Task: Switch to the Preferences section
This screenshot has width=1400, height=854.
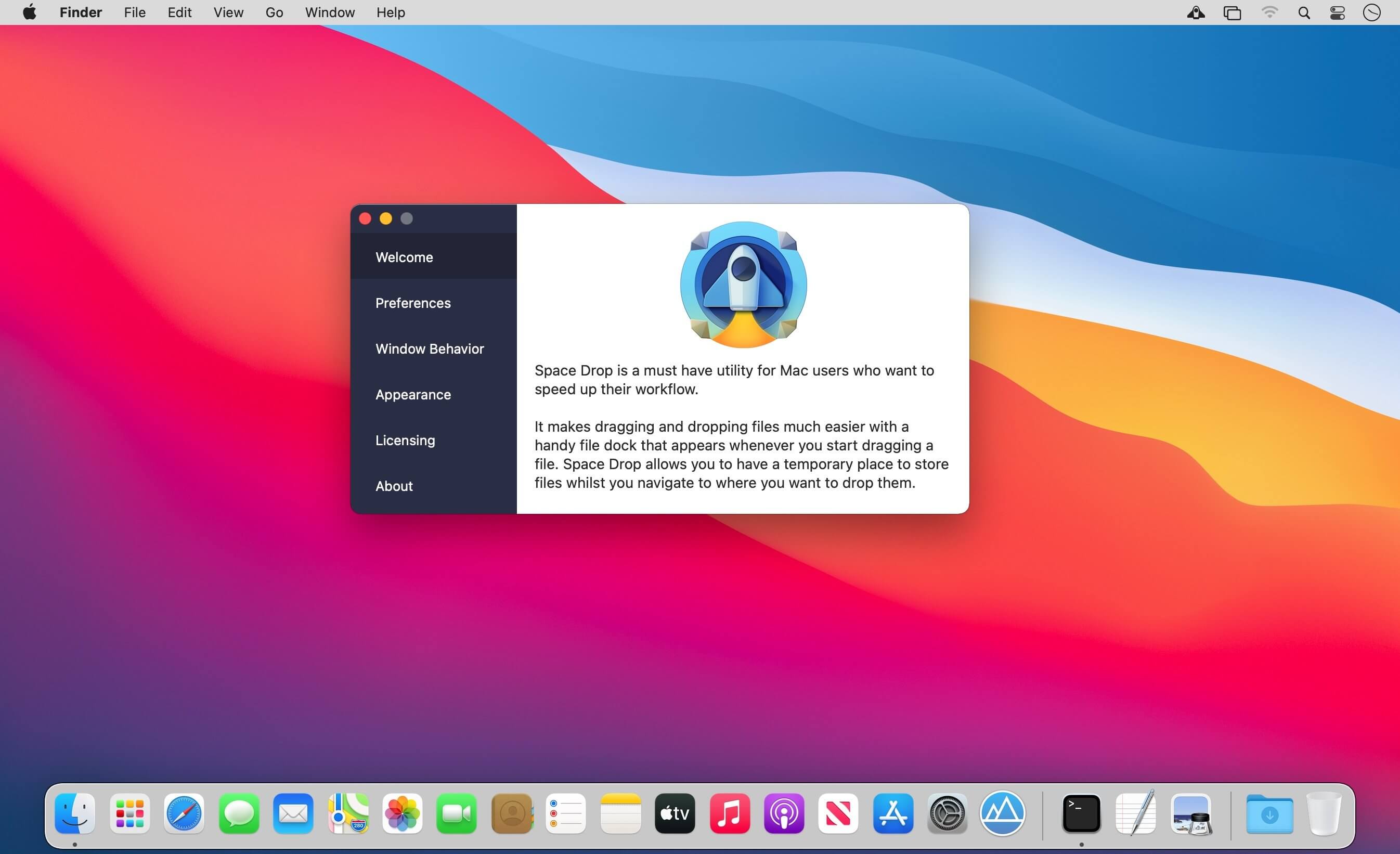Action: [x=433, y=303]
